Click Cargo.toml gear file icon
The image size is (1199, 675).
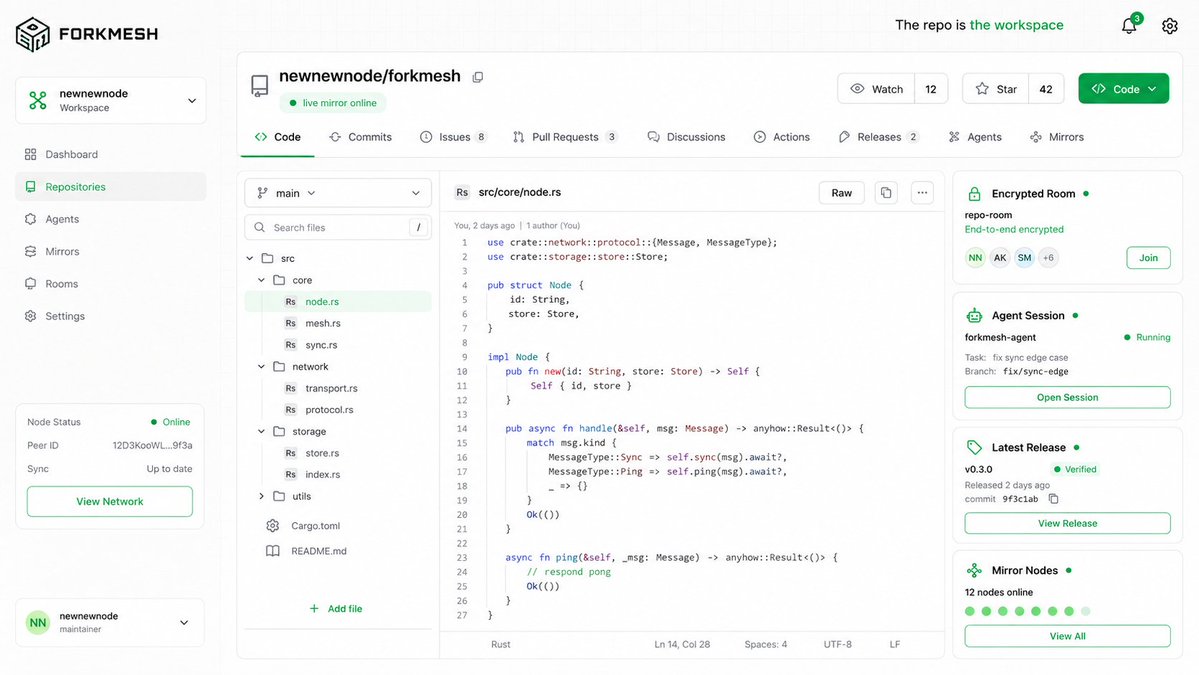coord(273,526)
